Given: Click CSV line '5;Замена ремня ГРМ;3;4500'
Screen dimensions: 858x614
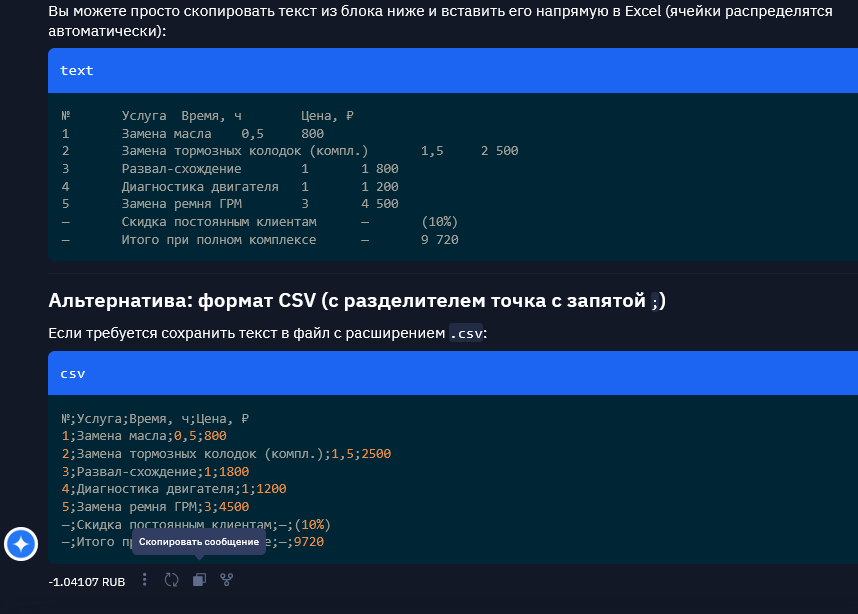Looking at the screenshot, I should pyautogui.click(x=155, y=507).
